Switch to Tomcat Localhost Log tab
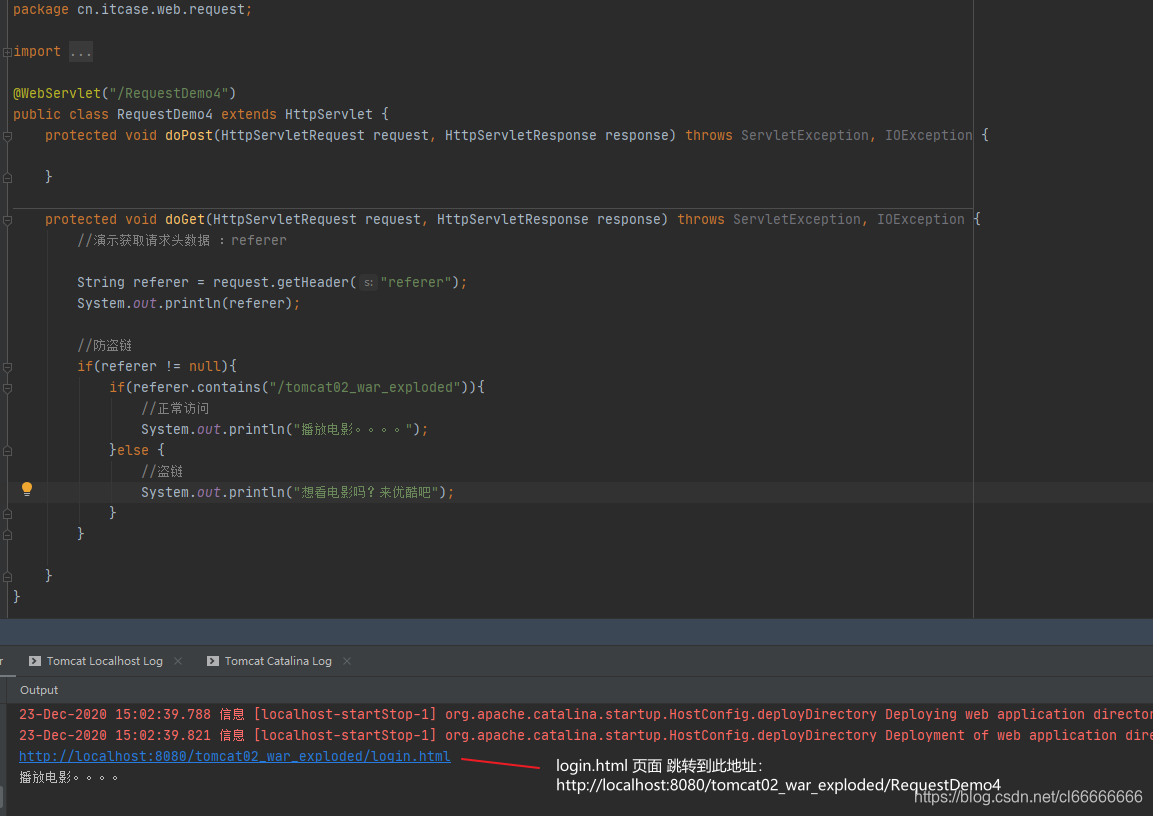Screen dimensions: 1153x816 pyautogui.click(x=104, y=661)
